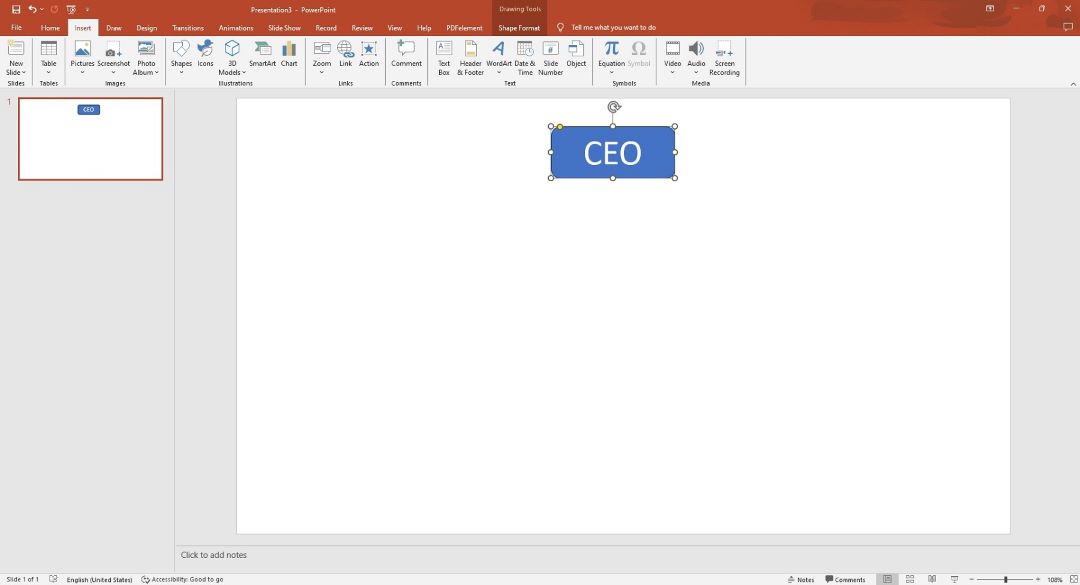Open the WordArt styles
The image size is (1080, 585).
tap(499, 58)
